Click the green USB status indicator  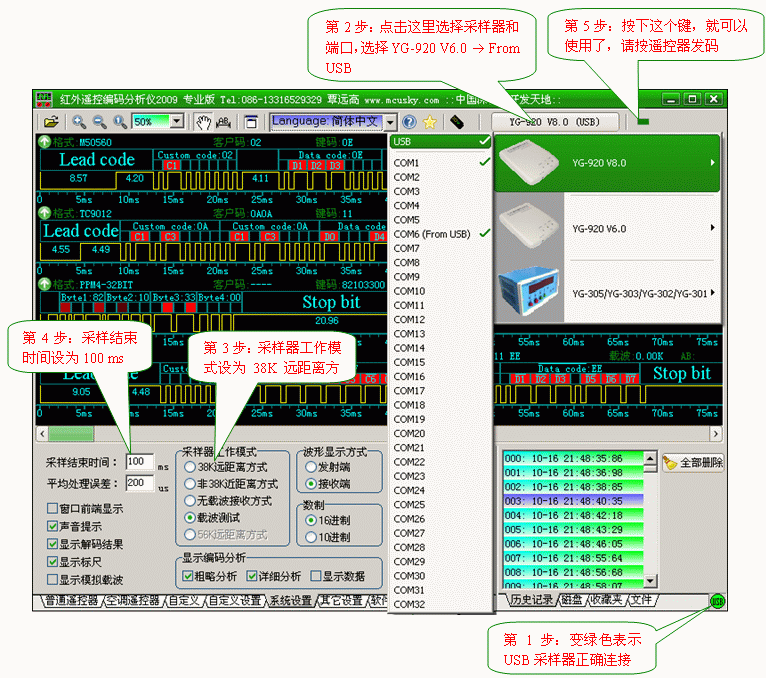coord(717,601)
